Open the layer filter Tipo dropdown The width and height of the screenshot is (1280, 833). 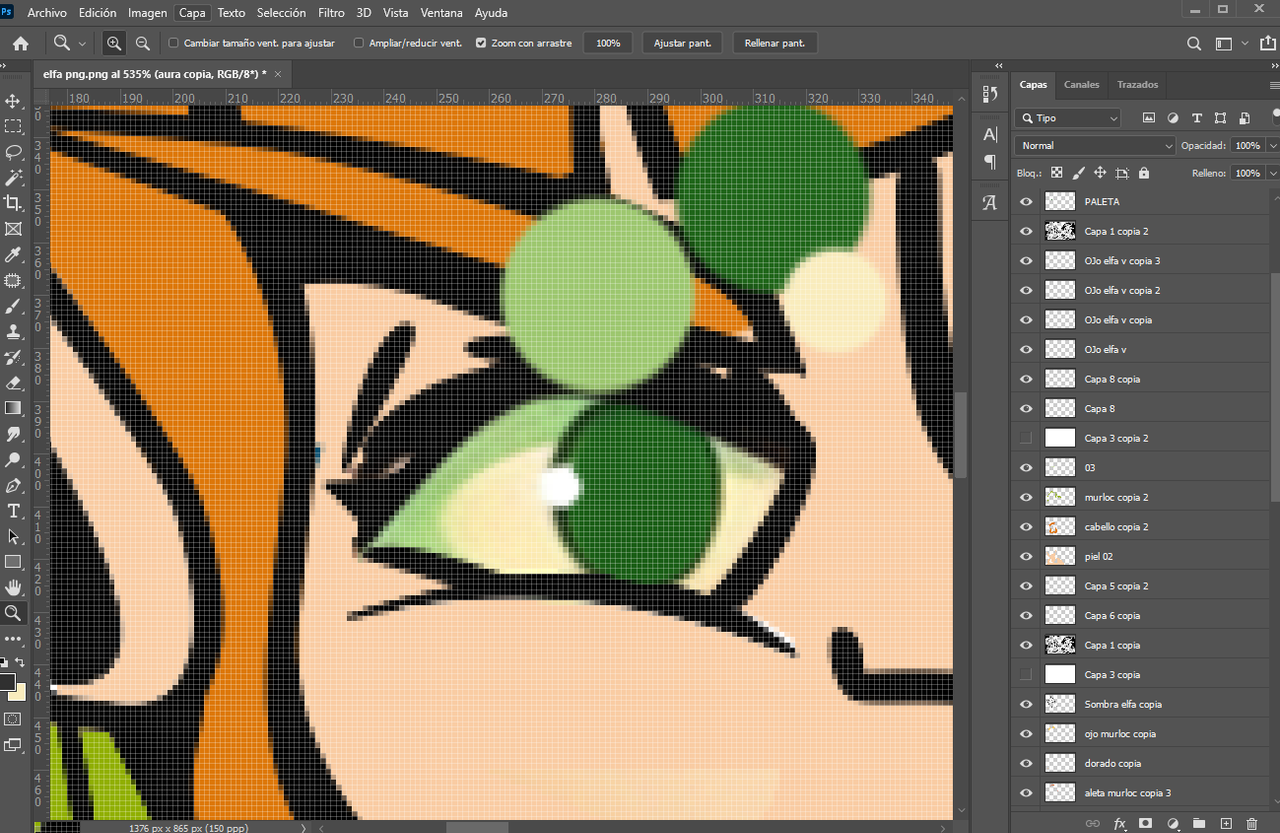(x=1069, y=118)
